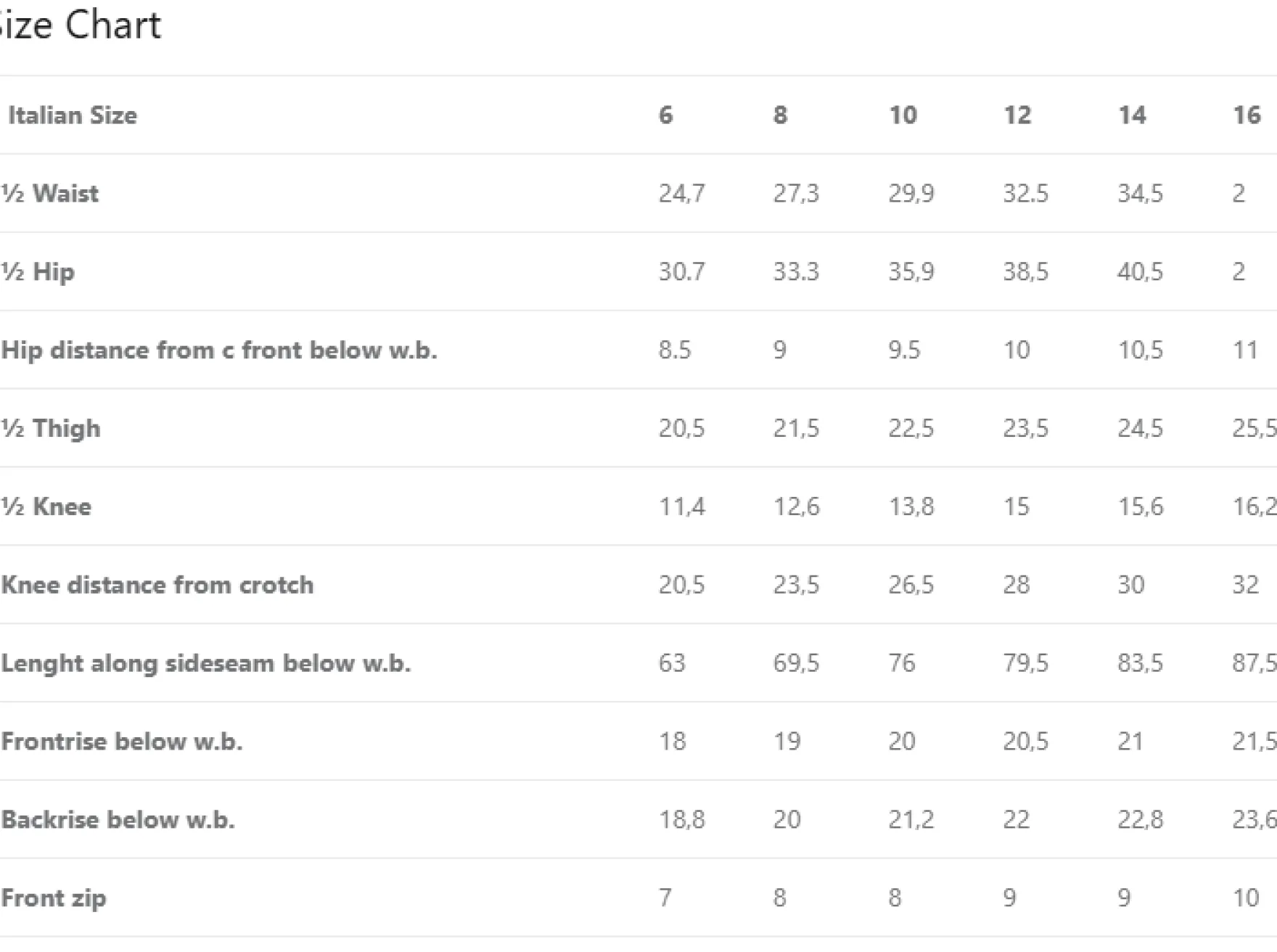This screenshot has width=1277, height=952.
Task: Click Knee distance from crotch label
Action: (157, 585)
